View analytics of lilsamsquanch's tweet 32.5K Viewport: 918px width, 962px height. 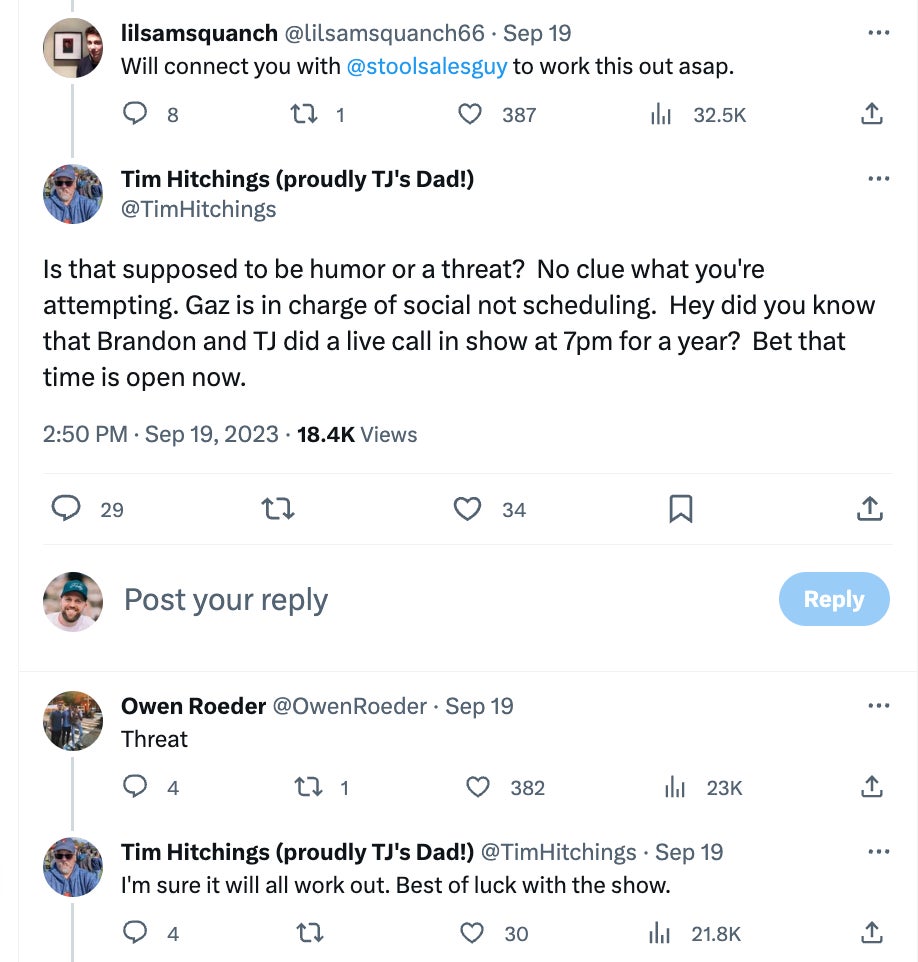coord(661,114)
